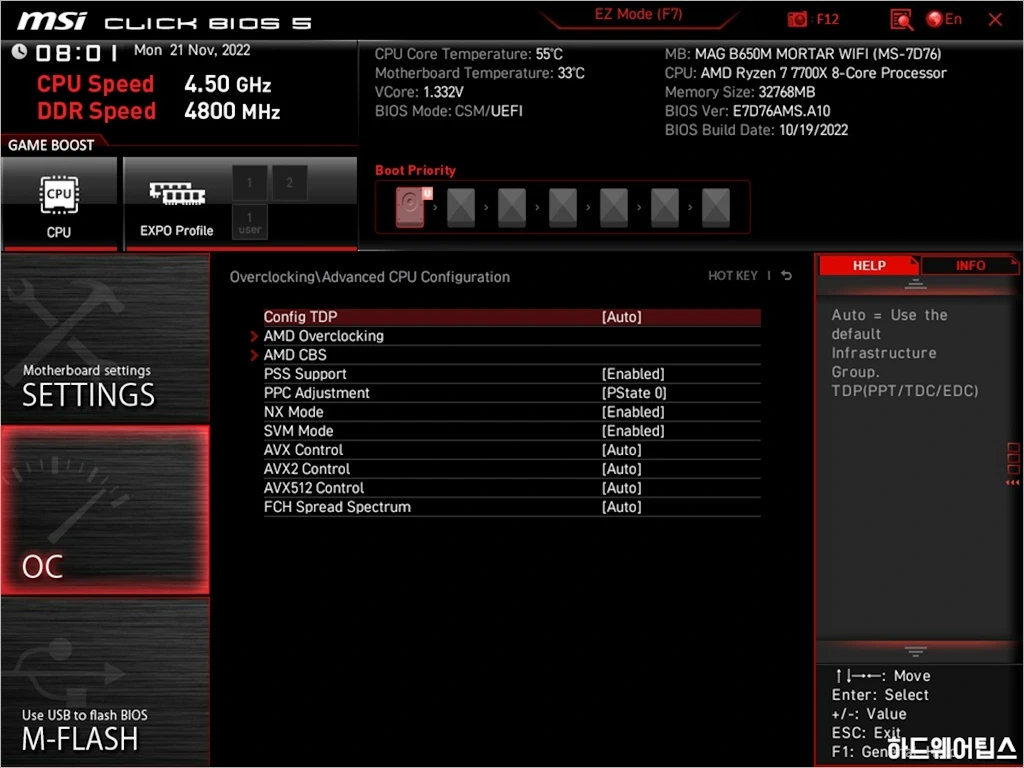Screen dimensions: 1024x768
Task: Close the BIOS with the X icon
Action: click(995, 20)
